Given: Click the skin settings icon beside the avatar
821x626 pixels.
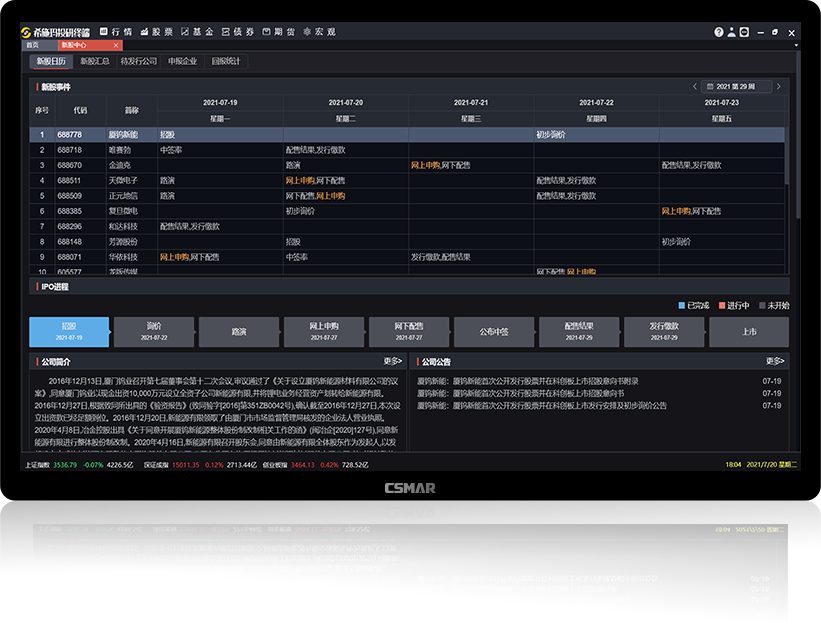Looking at the screenshot, I should (x=744, y=32).
